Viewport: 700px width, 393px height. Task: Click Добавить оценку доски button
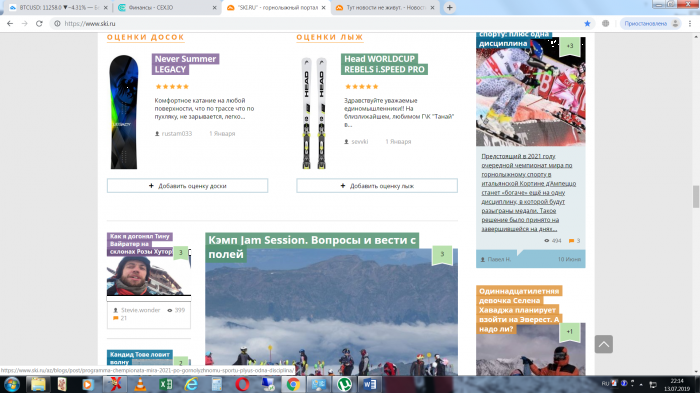click(x=188, y=186)
